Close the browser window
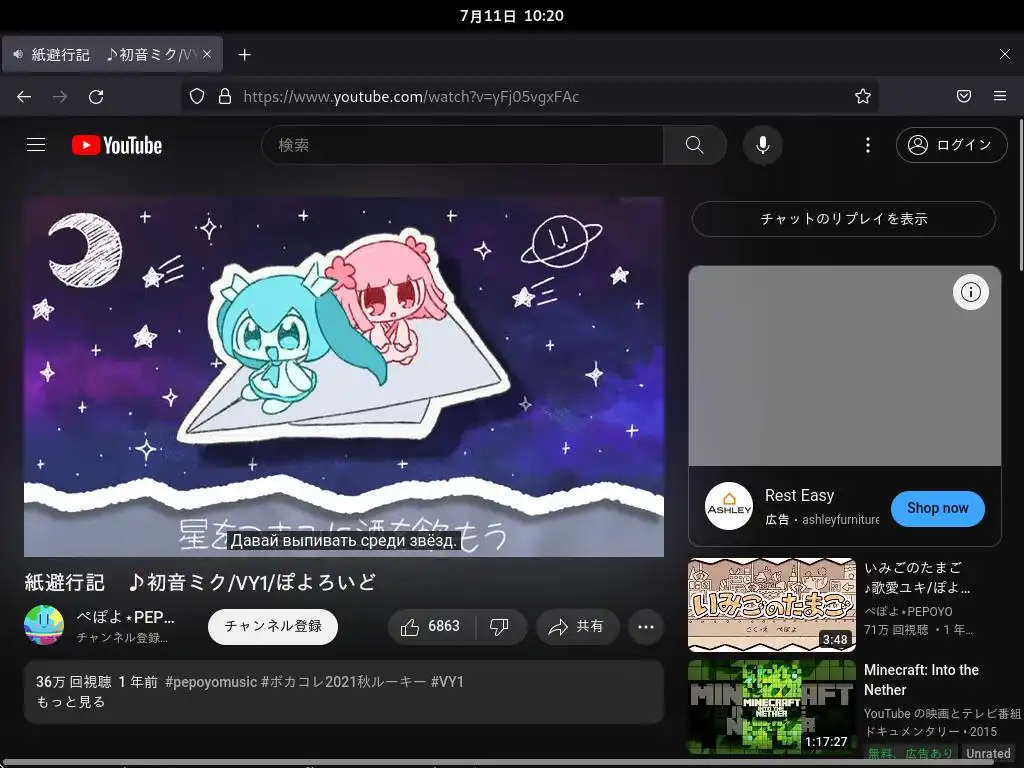Screen dimensions: 1024x768 1005,54
